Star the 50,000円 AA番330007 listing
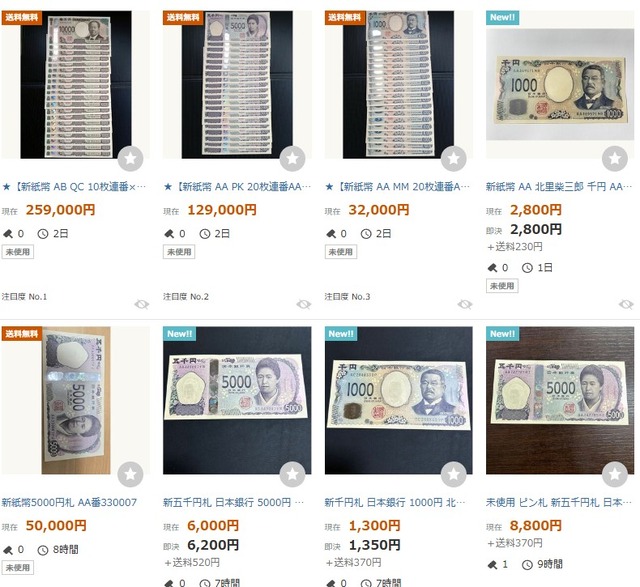 [x=130, y=474]
